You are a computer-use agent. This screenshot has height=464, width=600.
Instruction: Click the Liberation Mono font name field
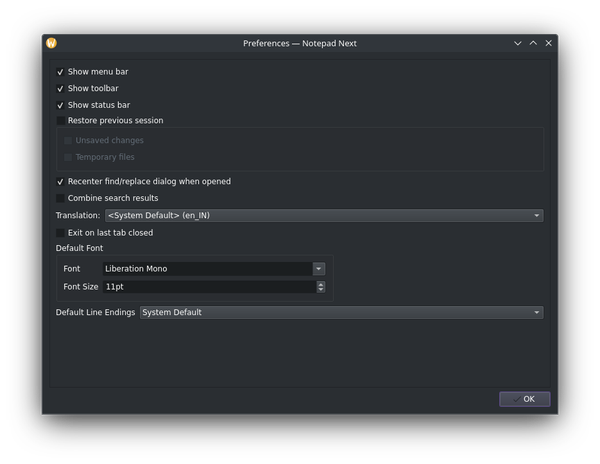(206, 269)
